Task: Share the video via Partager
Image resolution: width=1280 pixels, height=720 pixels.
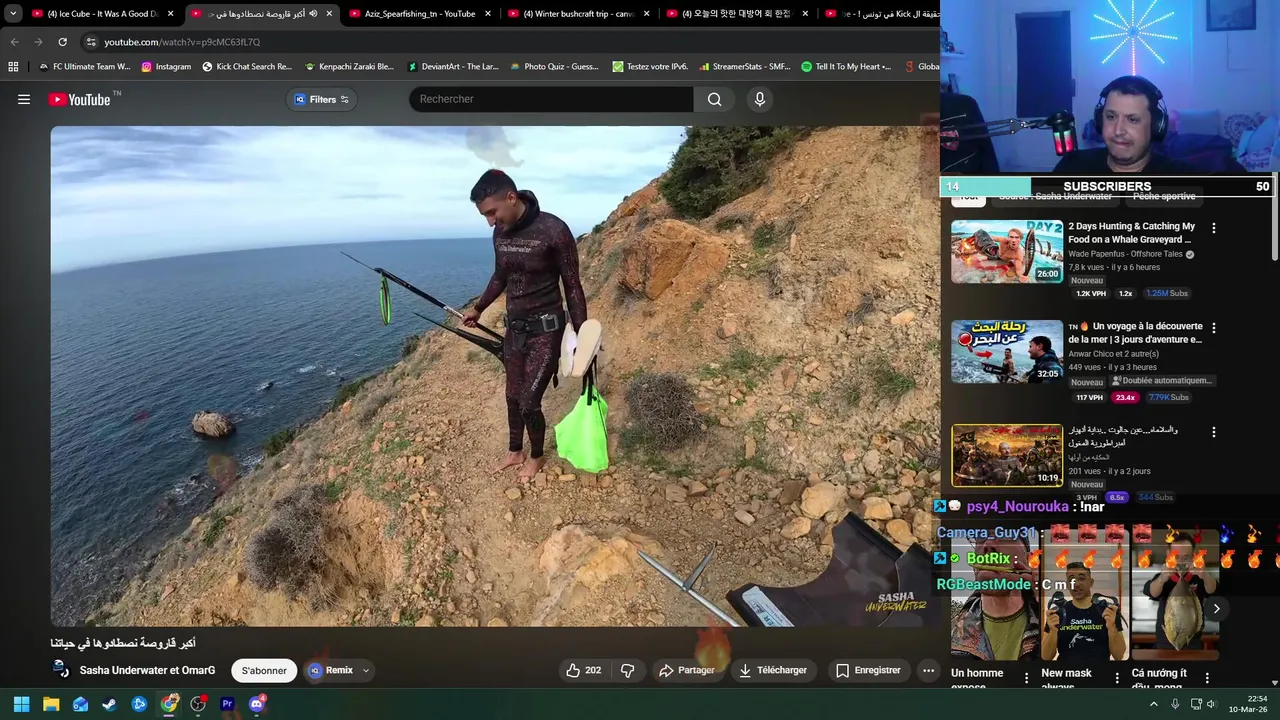Action: point(687,671)
